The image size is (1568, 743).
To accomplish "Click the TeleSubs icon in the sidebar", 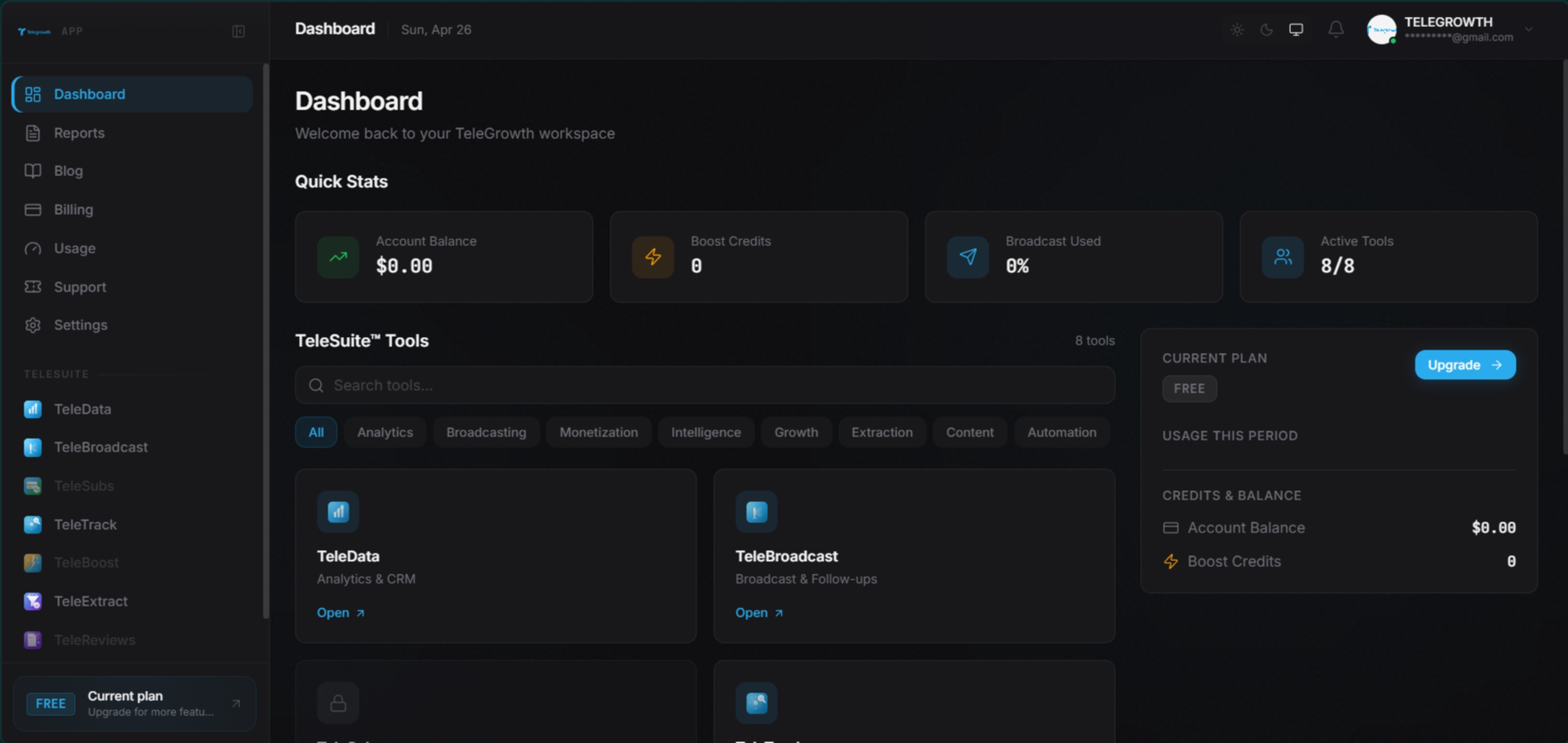I will 33,486.
